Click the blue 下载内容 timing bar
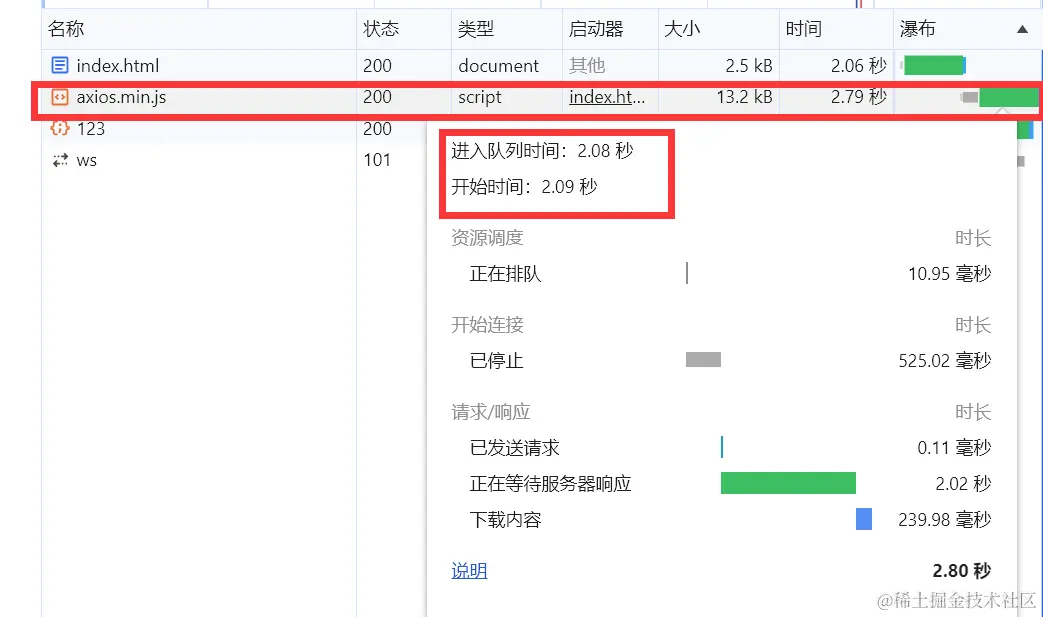This screenshot has width=1043, height=617. point(864,519)
